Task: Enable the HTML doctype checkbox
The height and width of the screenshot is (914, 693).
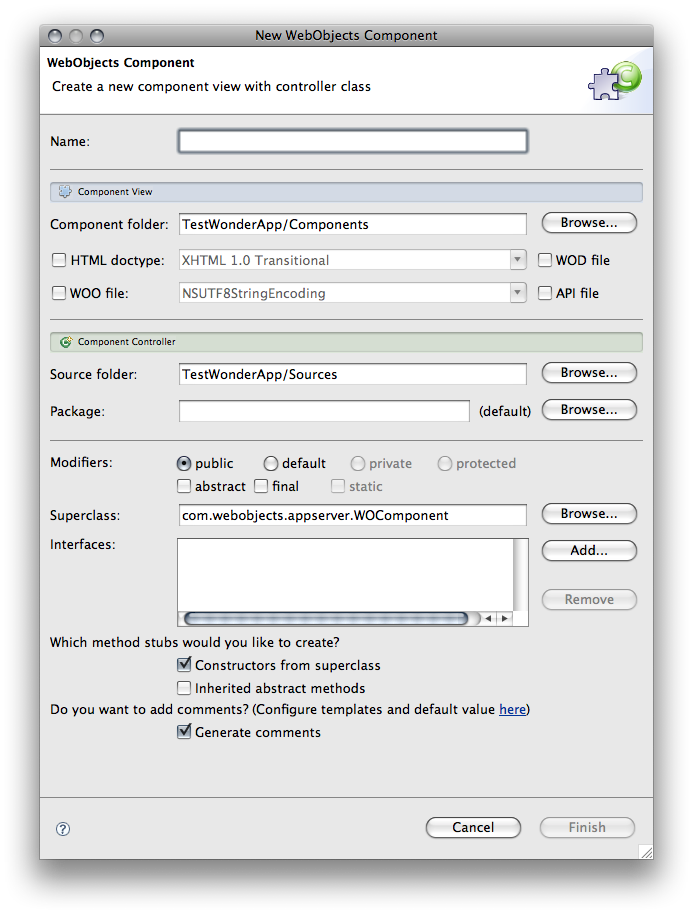Action: pyautogui.click(x=59, y=260)
